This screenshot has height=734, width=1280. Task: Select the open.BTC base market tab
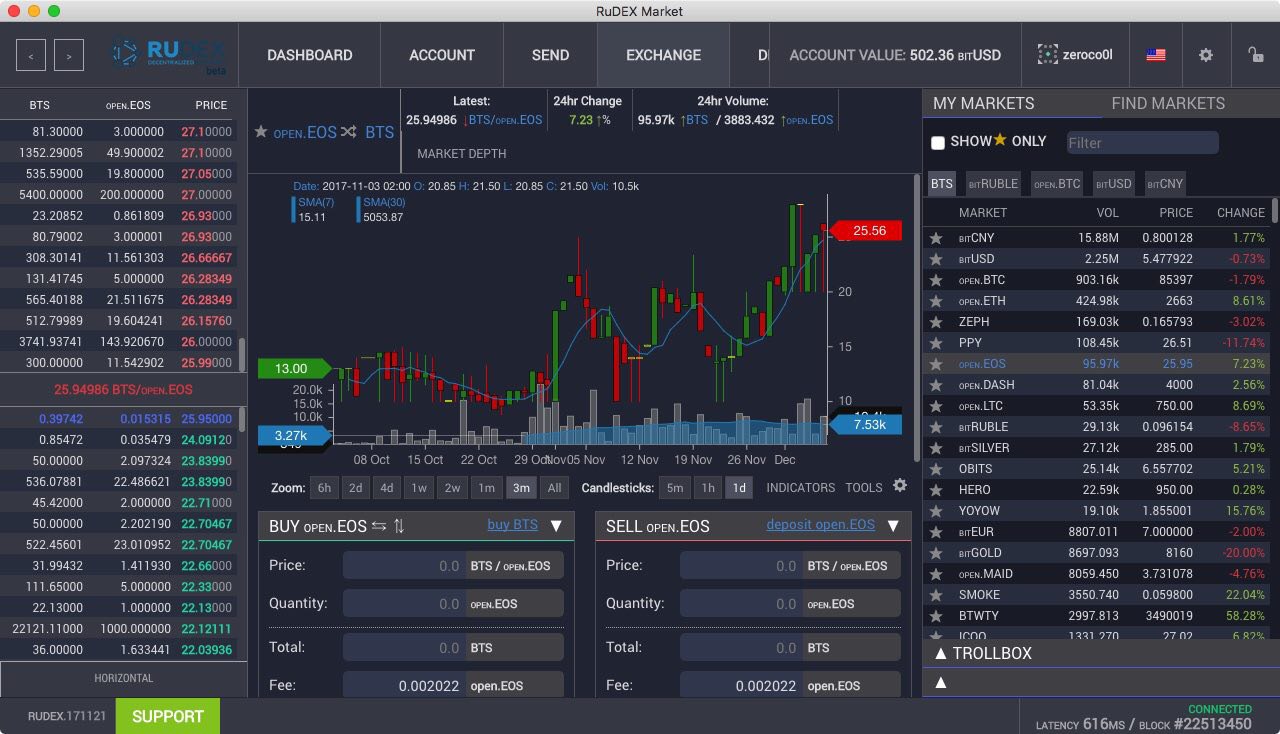point(1057,183)
